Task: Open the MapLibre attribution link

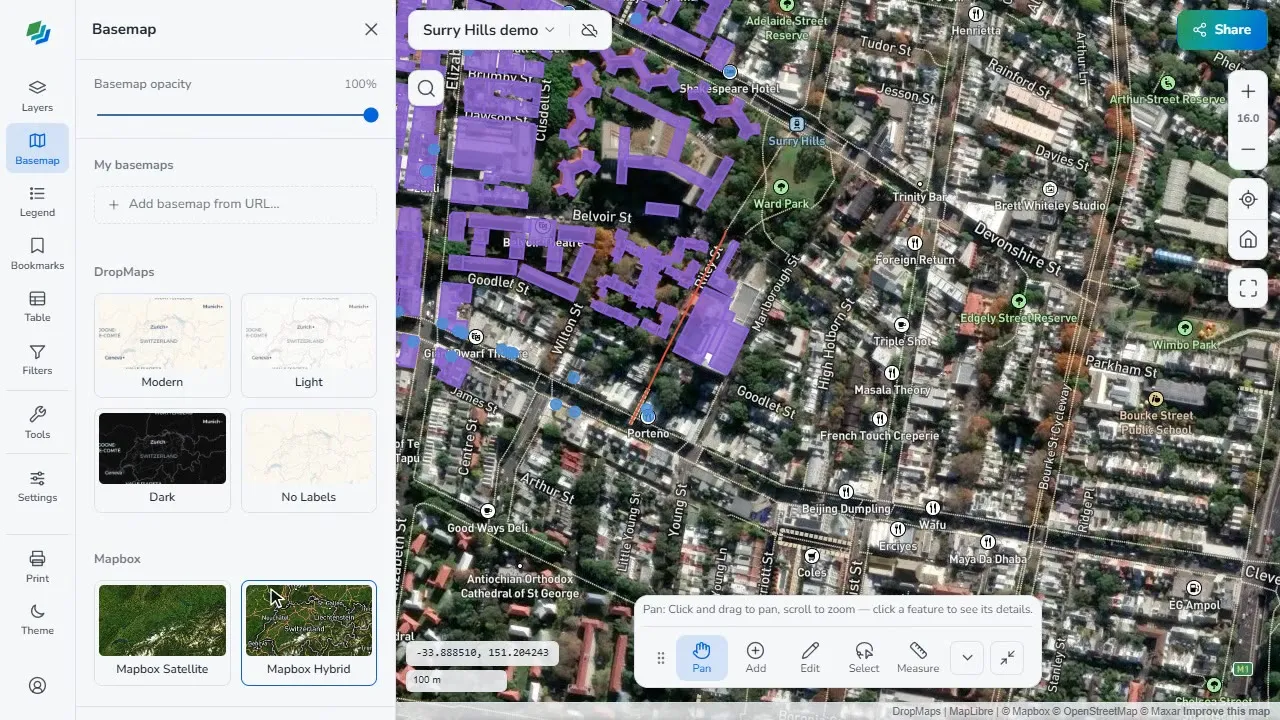Action: click(969, 712)
